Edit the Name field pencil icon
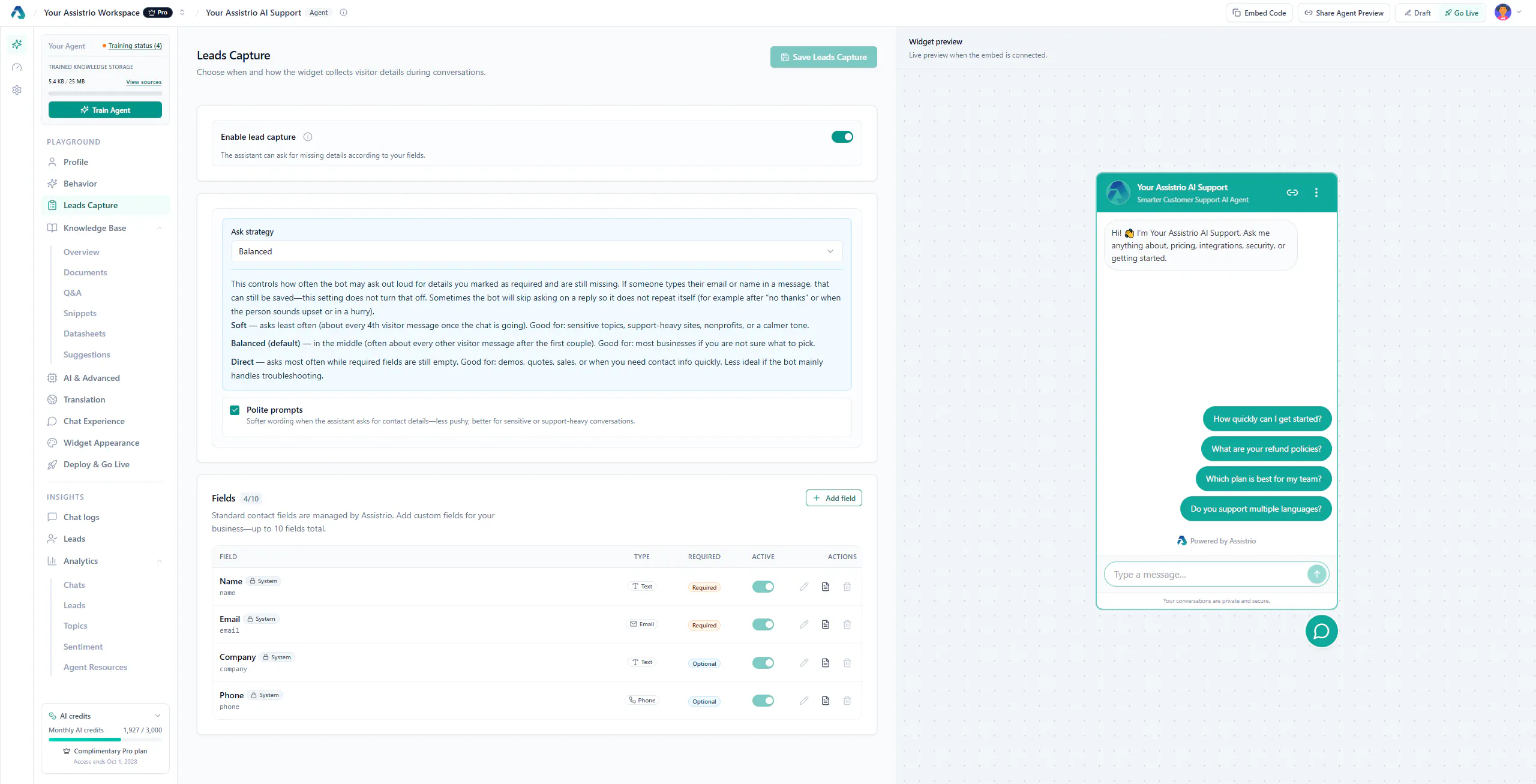 click(x=804, y=587)
